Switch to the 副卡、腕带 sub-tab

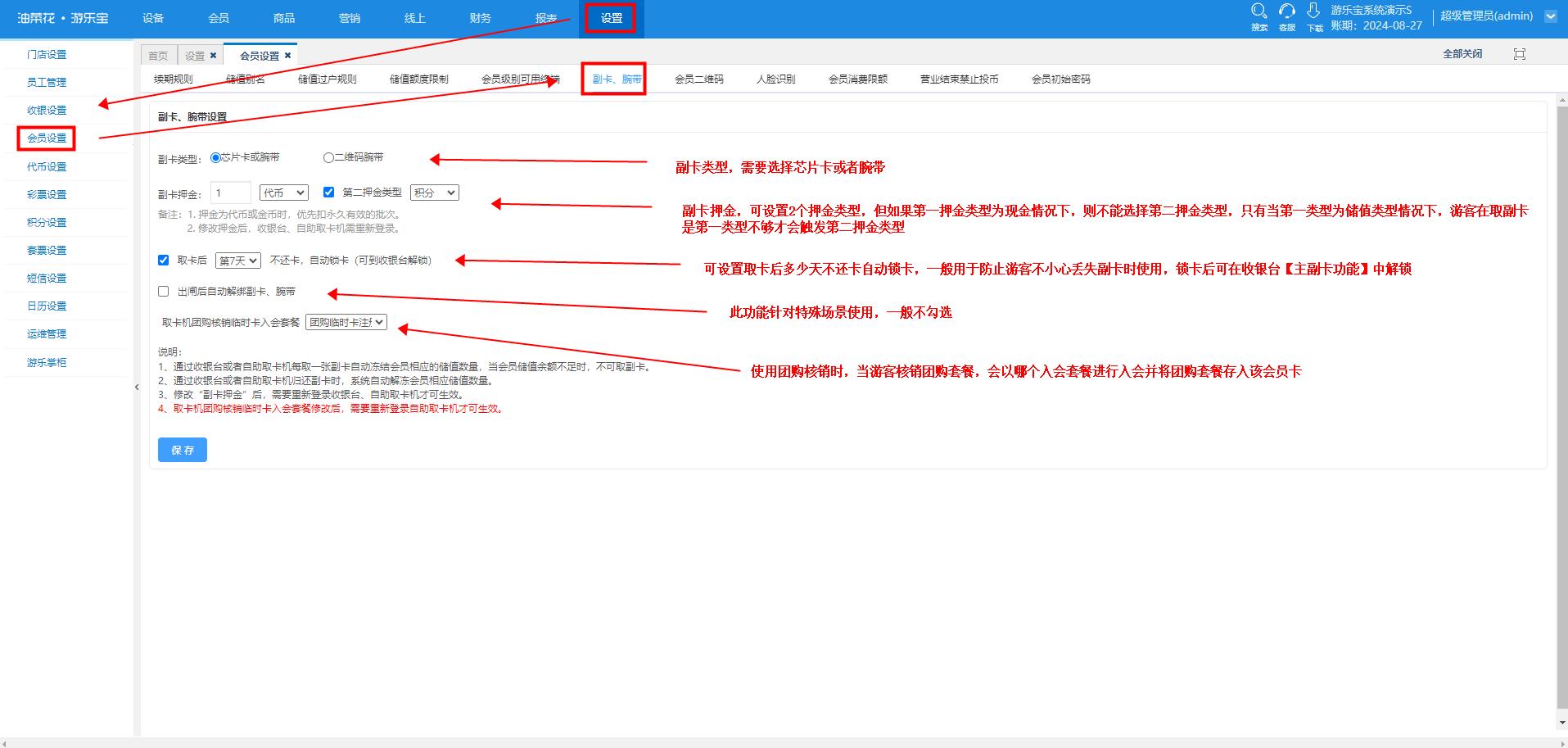point(617,79)
